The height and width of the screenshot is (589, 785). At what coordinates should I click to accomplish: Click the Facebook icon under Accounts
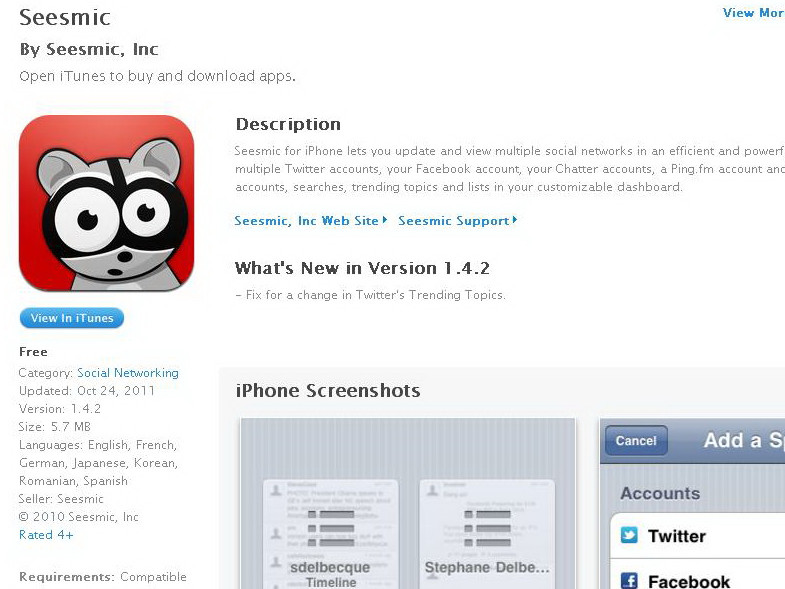pos(629,581)
